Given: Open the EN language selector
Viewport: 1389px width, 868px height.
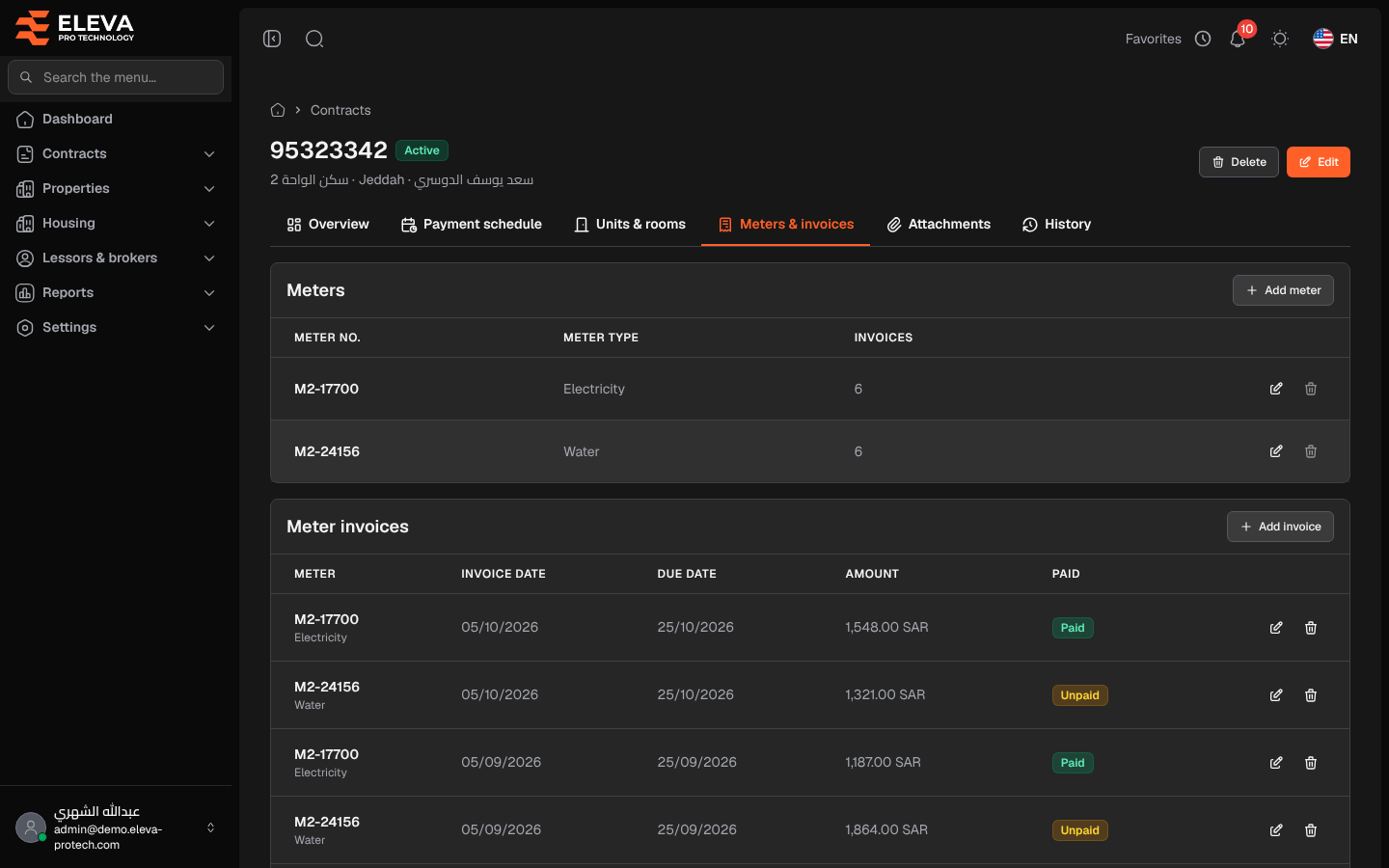Looking at the screenshot, I should pyautogui.click(x=1335, y=39).
